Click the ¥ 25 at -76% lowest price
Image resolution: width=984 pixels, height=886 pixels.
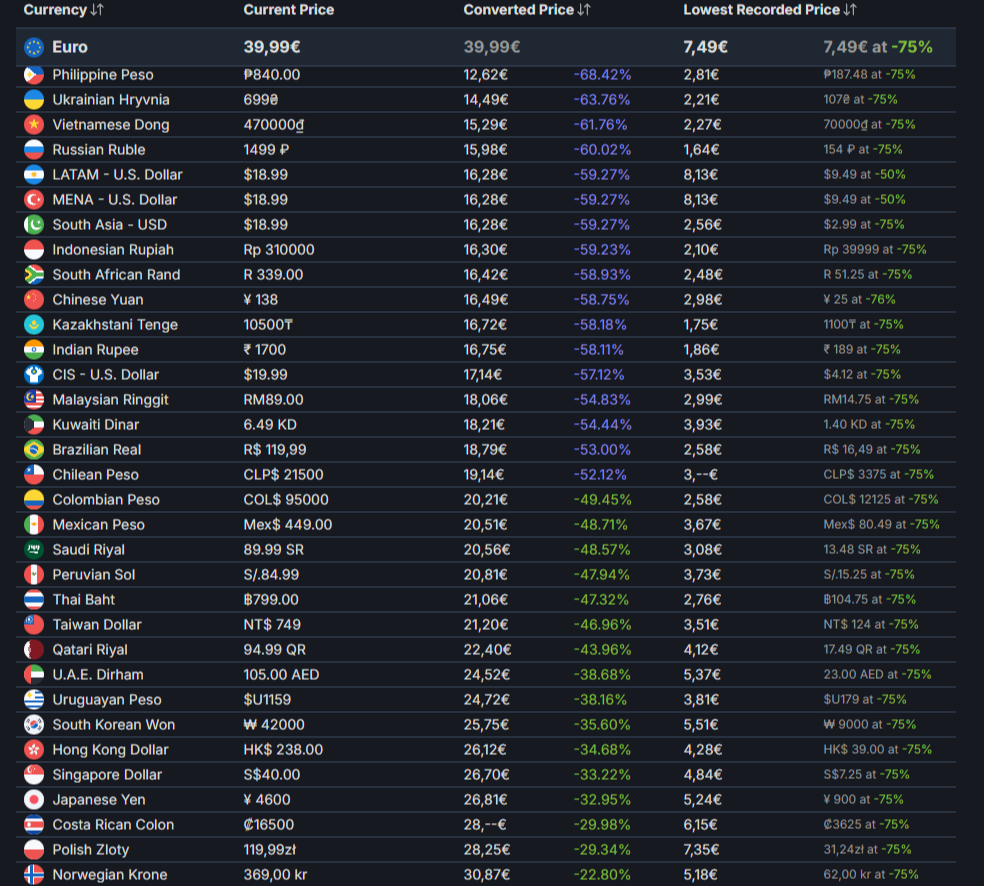point(859,300)
